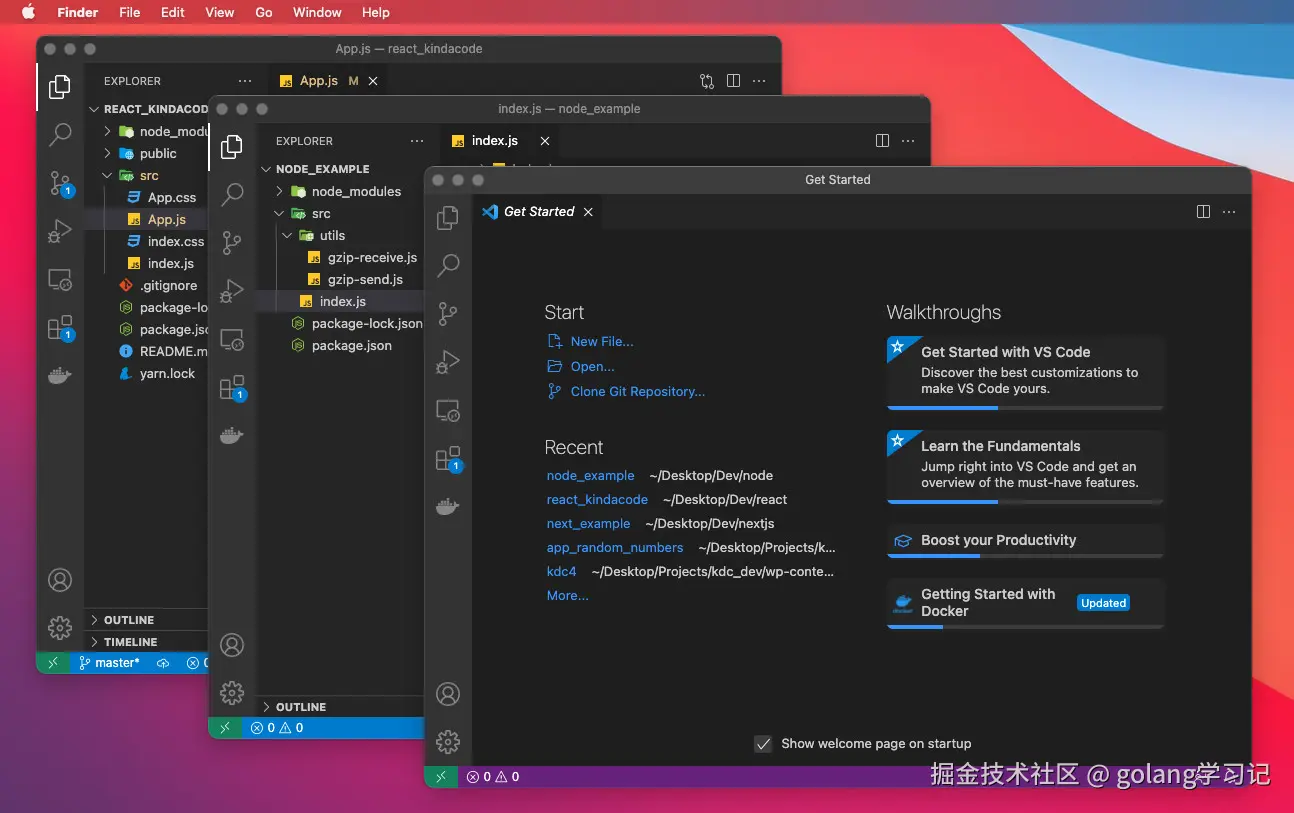This screenshot has height=813, width=1294.
Task: Click master* branch in react_kindacode status bar
Action: click(110, 663)
